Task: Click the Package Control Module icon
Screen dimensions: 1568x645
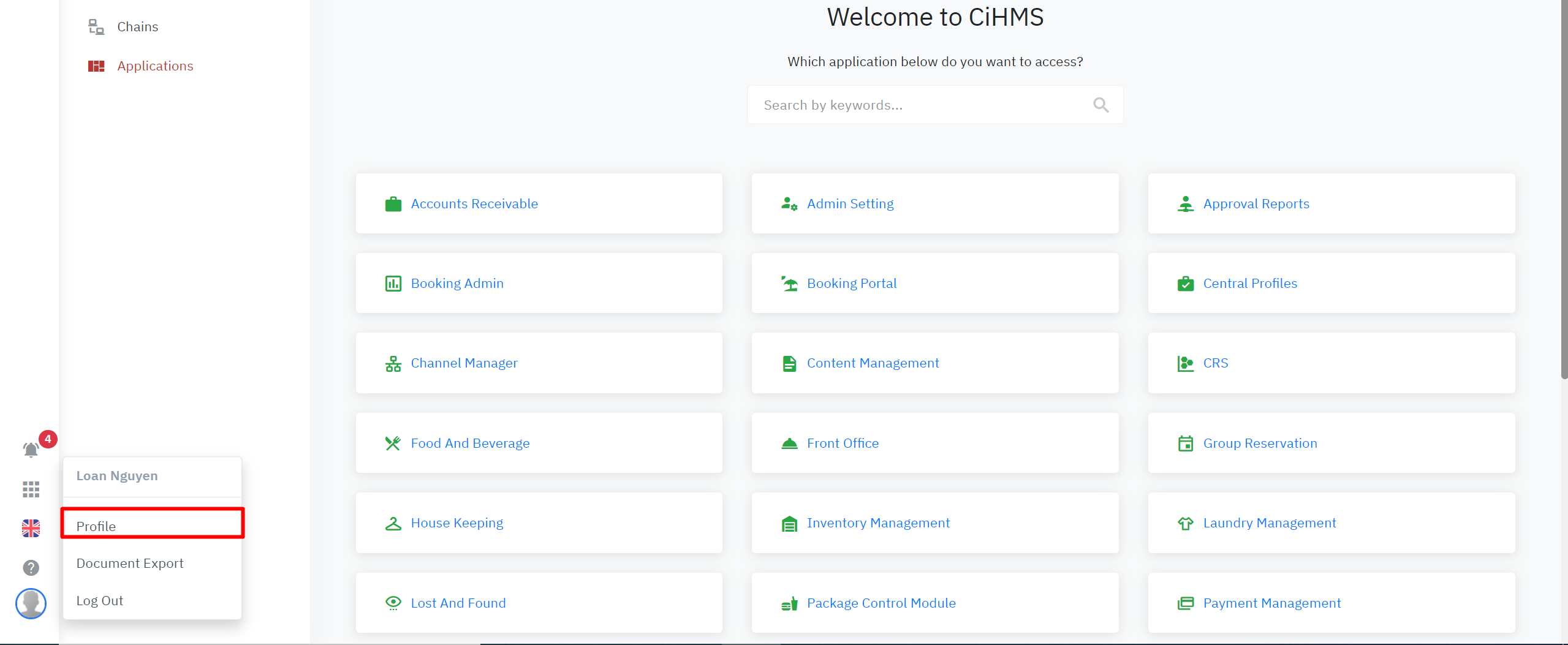Action: (789, 603)
